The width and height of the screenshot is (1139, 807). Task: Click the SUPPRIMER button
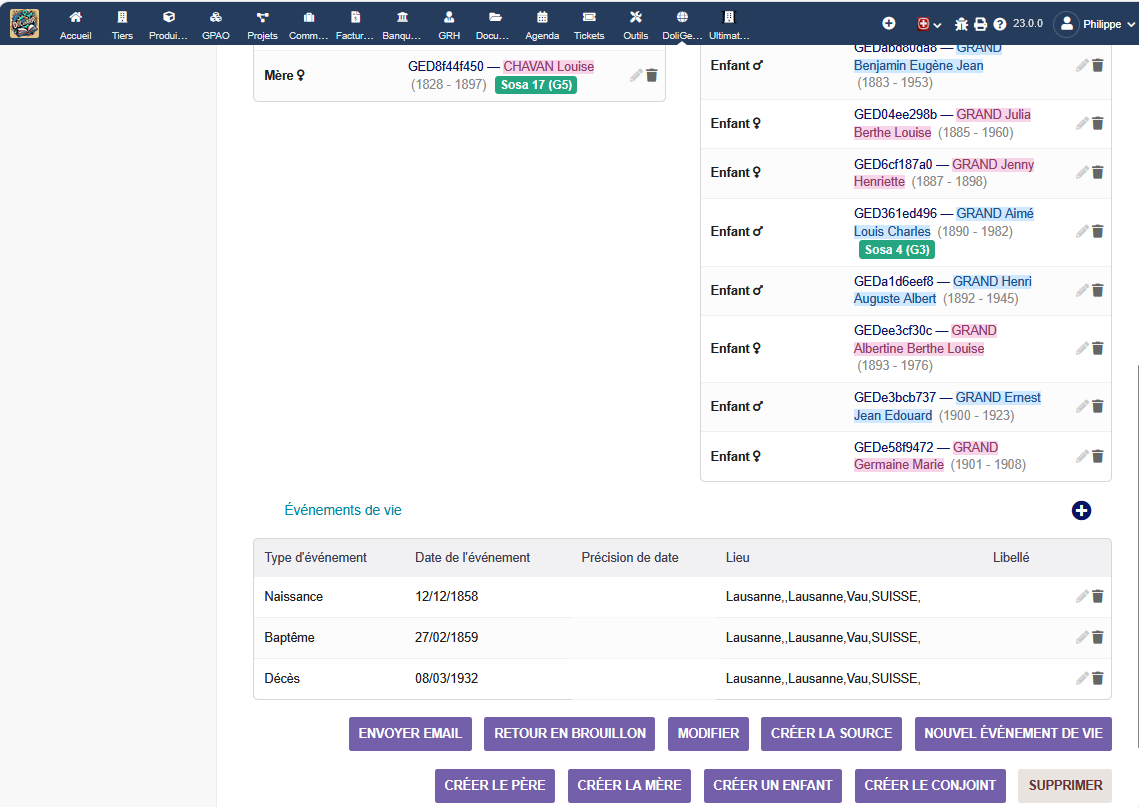point(1065,785)
